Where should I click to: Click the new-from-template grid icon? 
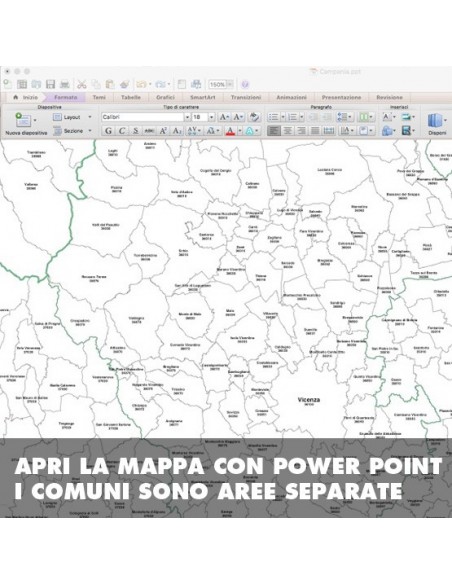(22, 84)
